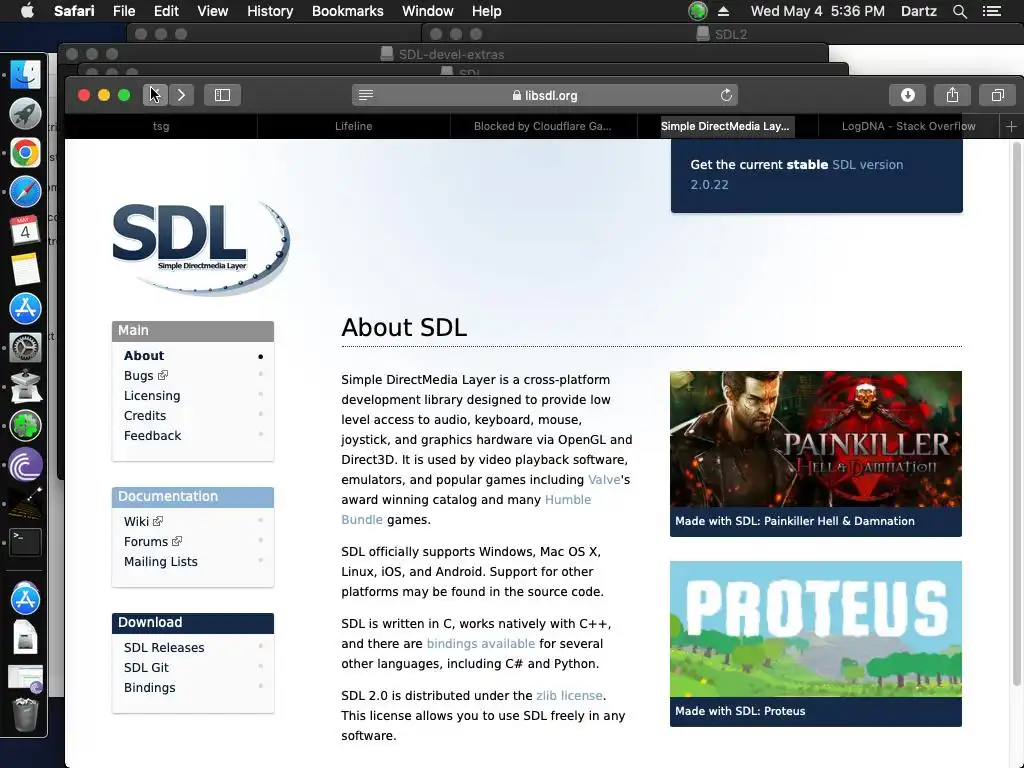Open the Mailing Lists link
Viewport: 1024px width, 768px height.
click(x=161, y=562)
